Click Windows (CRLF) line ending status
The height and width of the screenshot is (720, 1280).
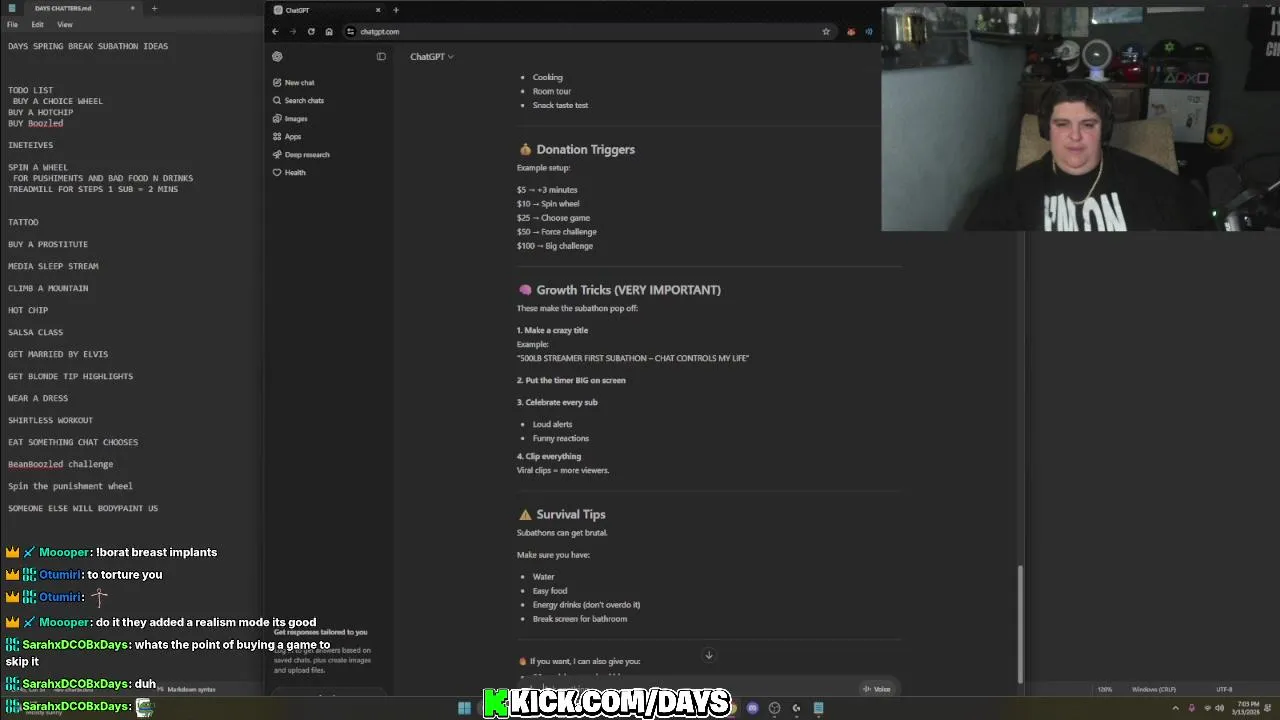pos(1152,690)
